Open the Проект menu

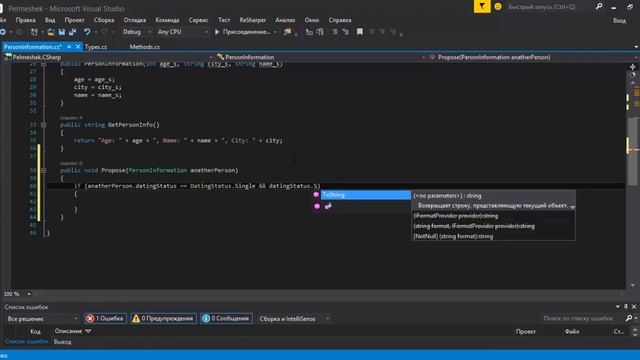(x=74, y=20)
